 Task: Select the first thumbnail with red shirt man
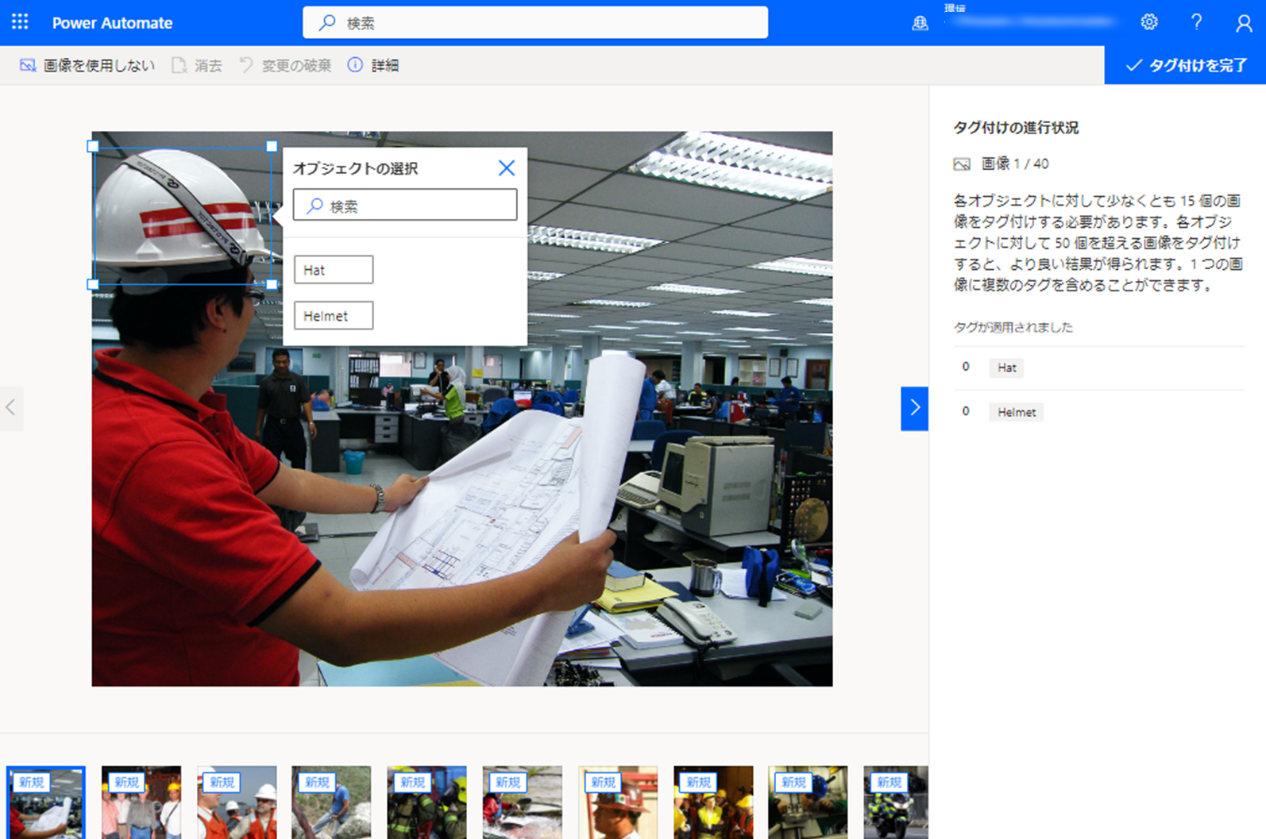coord(46,803)
